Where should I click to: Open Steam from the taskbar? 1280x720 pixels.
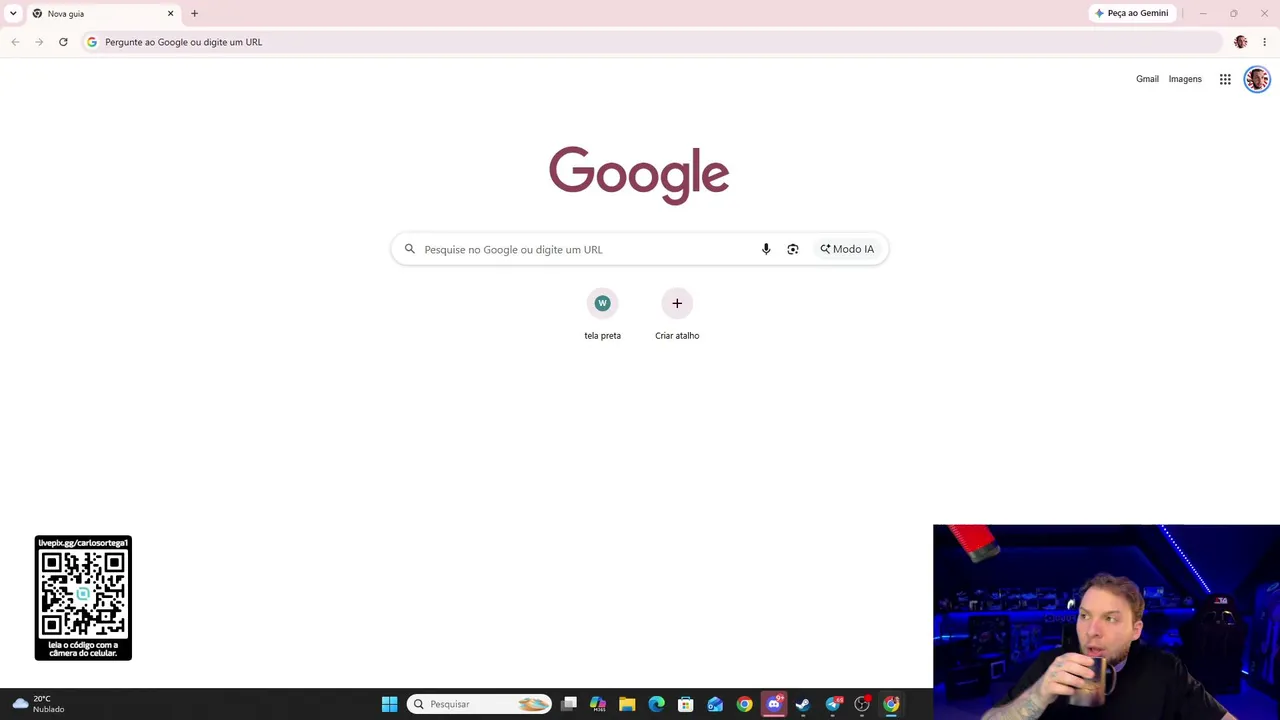803,704
